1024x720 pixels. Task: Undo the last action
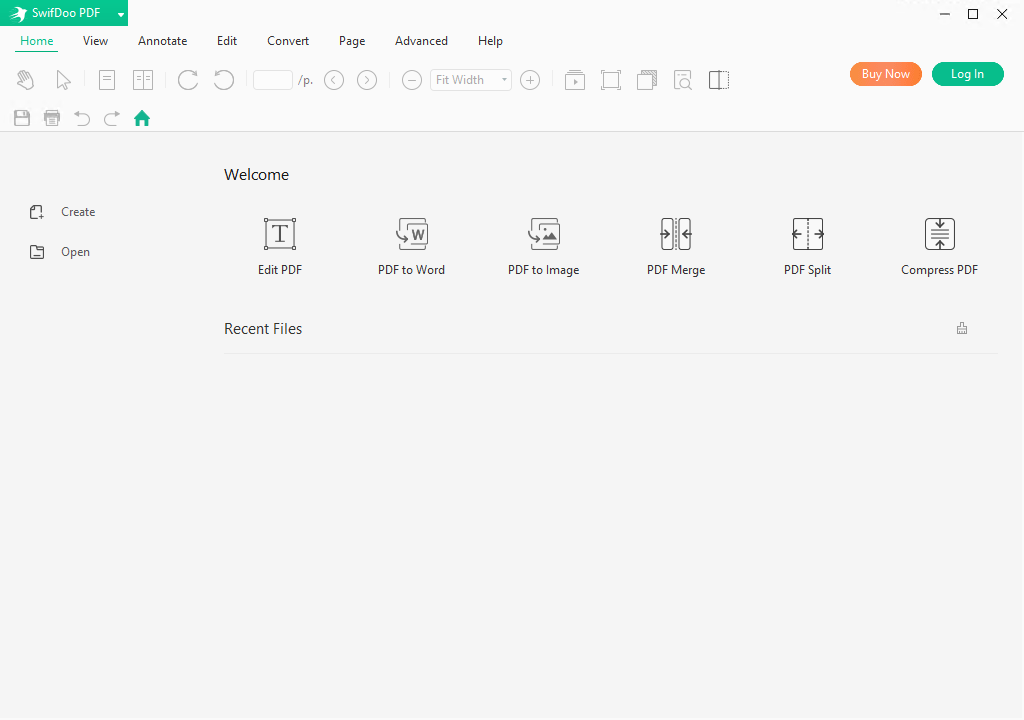[82, 118]
